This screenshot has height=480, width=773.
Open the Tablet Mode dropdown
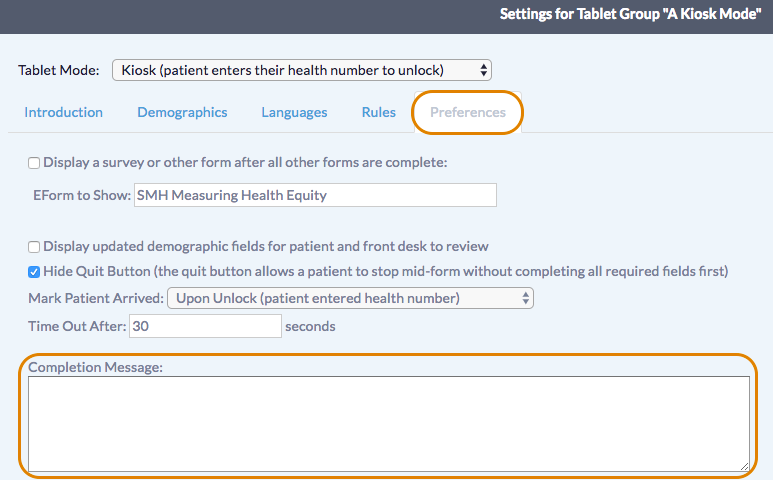[x=302, y=70]
